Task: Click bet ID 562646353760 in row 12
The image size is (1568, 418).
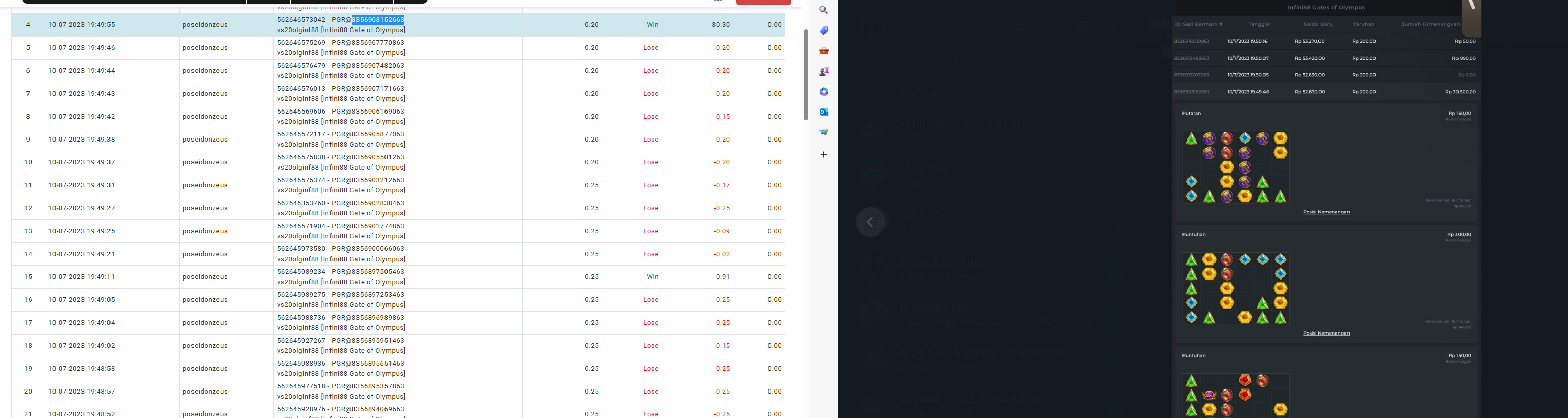Action: [x=301, y=203]
